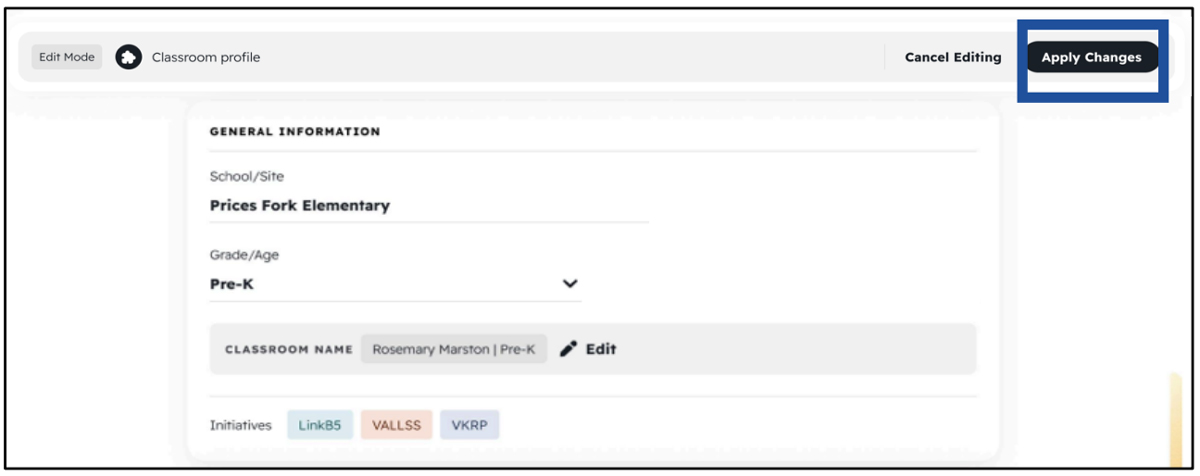Image resolution: width=1200 pixels, height=476 pixels.
Task: Click the Classroom profile title text
Action: 206,57
